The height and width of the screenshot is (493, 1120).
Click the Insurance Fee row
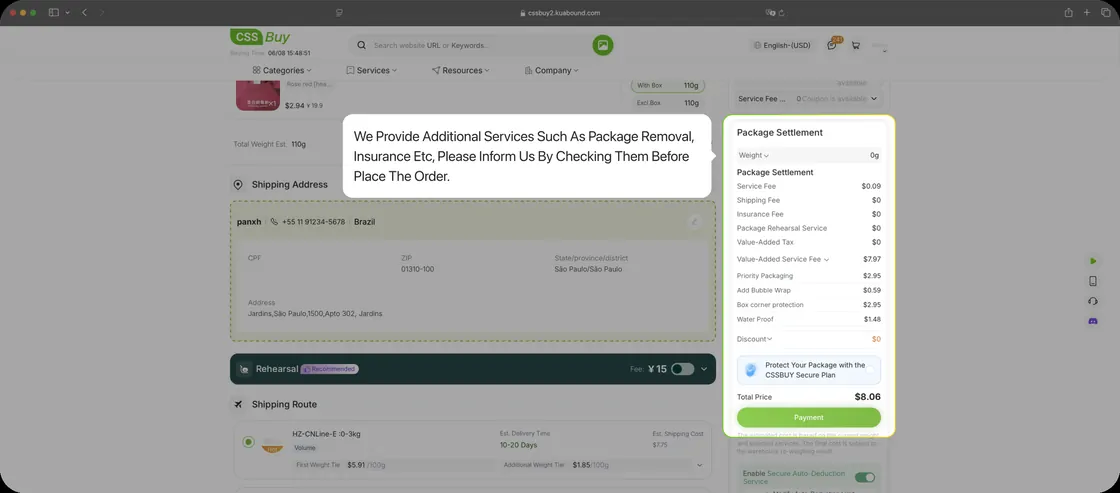point(809,214)
